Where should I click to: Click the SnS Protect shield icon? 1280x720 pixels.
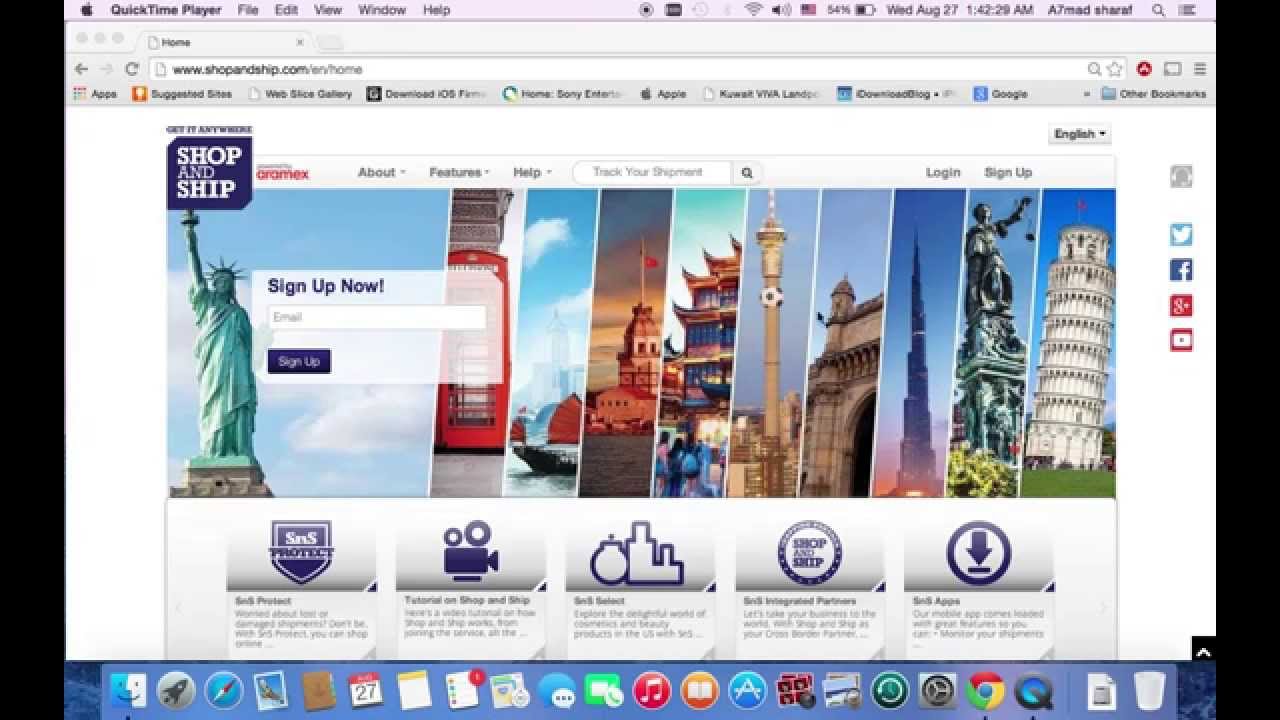(x=301, y=552)
